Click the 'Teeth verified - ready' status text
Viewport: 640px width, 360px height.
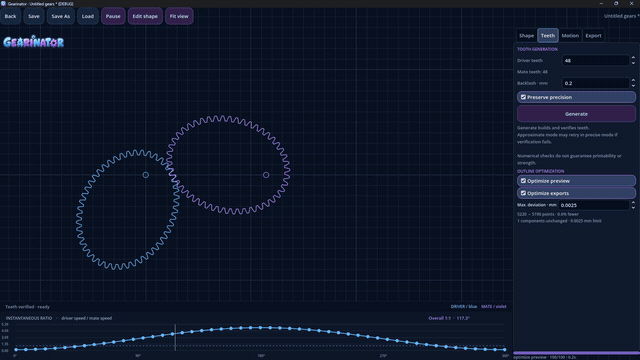click(27, 307)
